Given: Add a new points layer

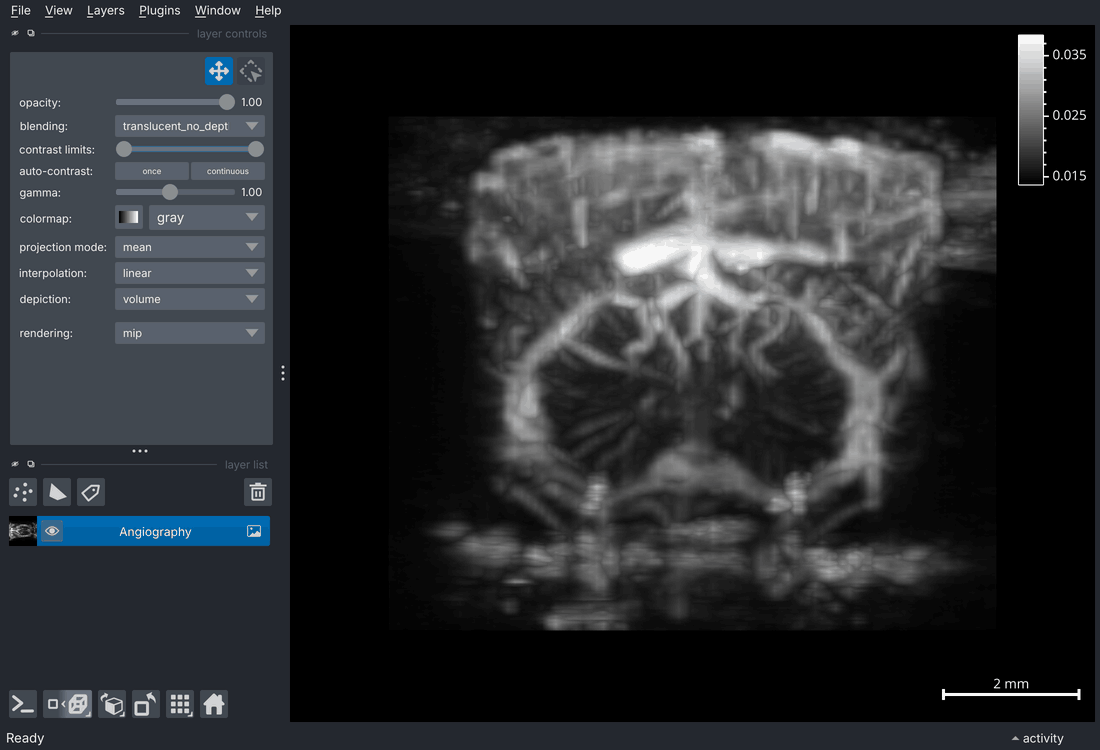Looking at the screenshot, I should point(22,492).
